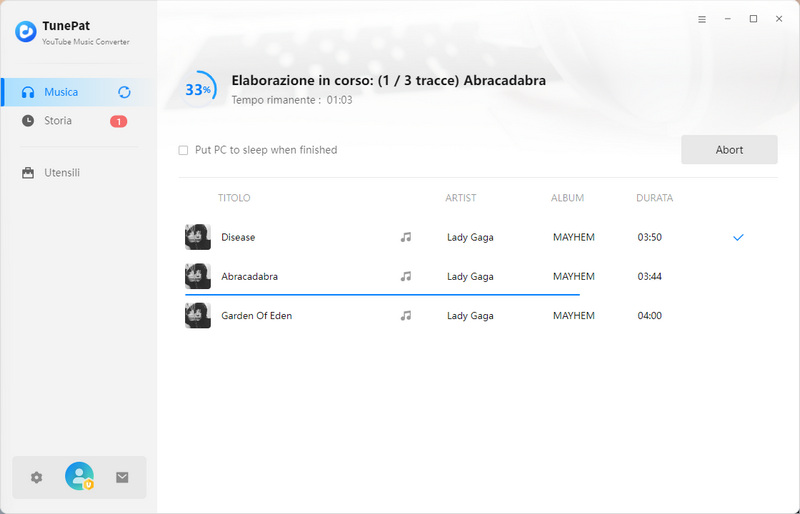
Task: Click the music note icon for Disease
Action: pyautogui.click(x=406, y=237)
